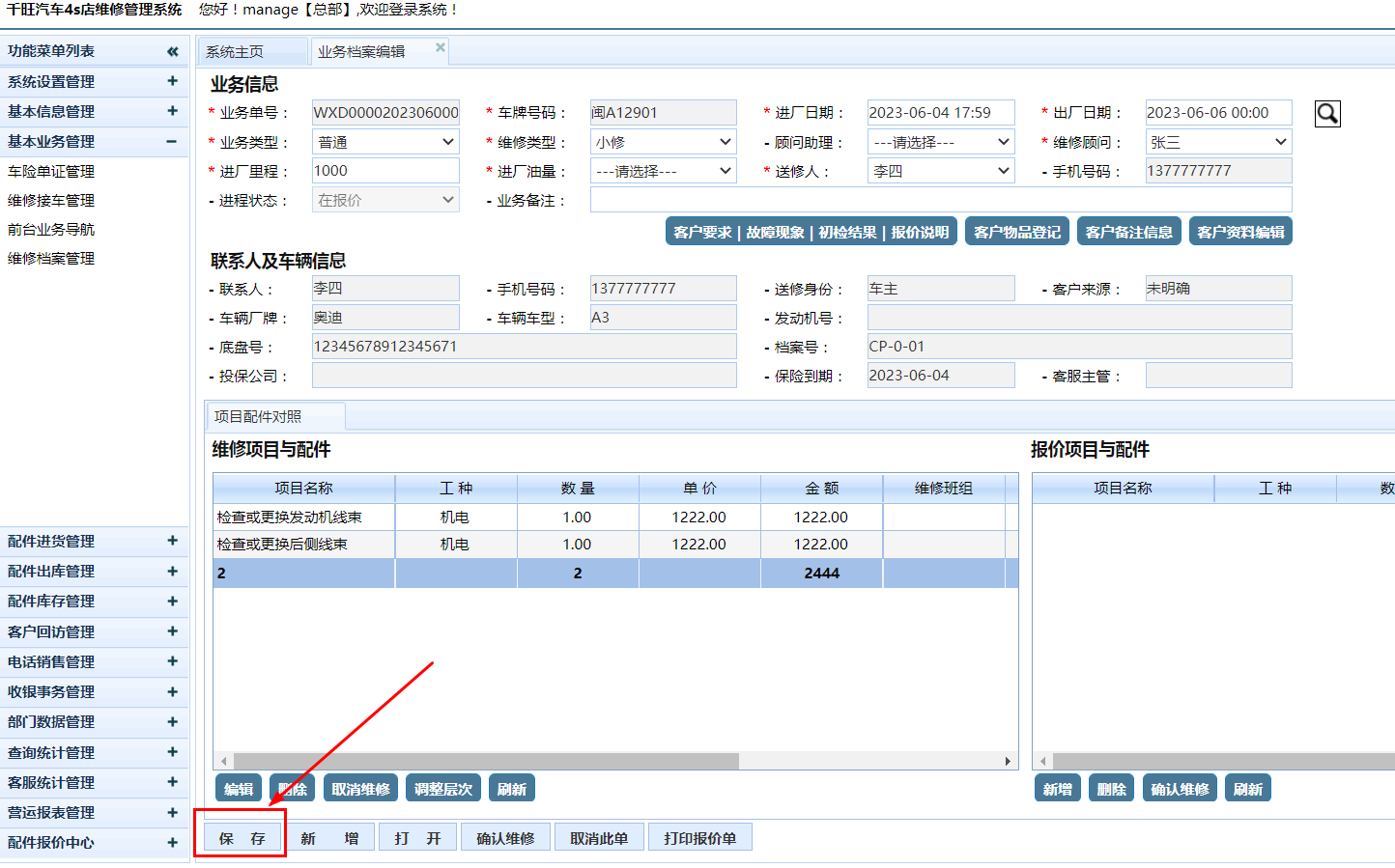The height and width of the screenshot is (868, 1395).
Task: Expand 客户回访管理 section
Action: 172,630
